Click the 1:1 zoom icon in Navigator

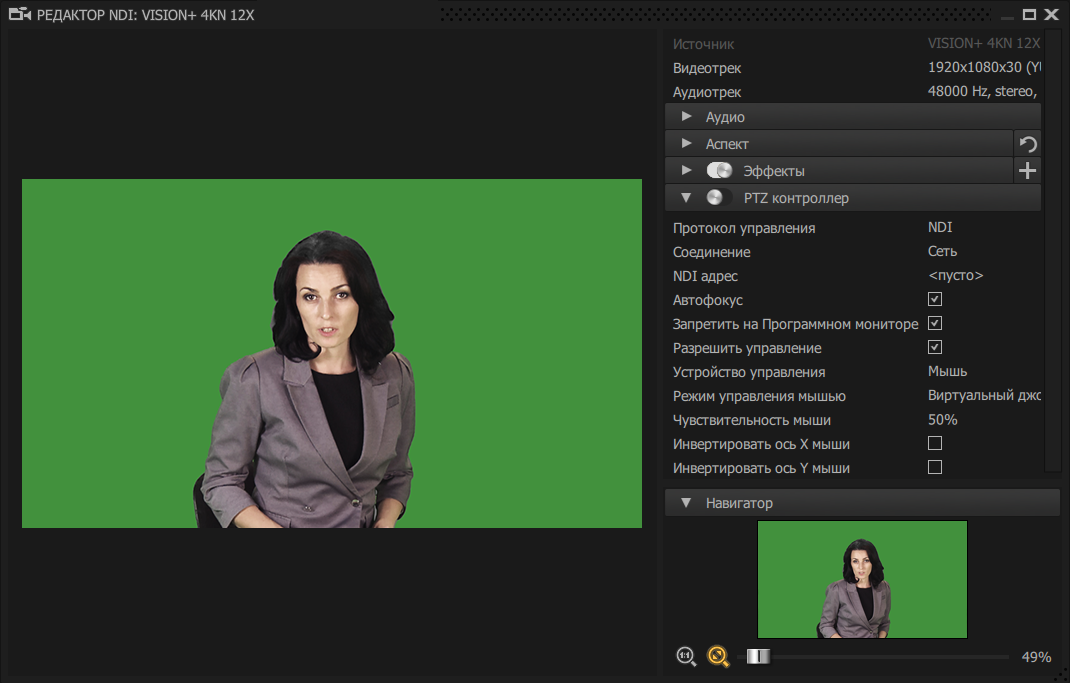686,656
